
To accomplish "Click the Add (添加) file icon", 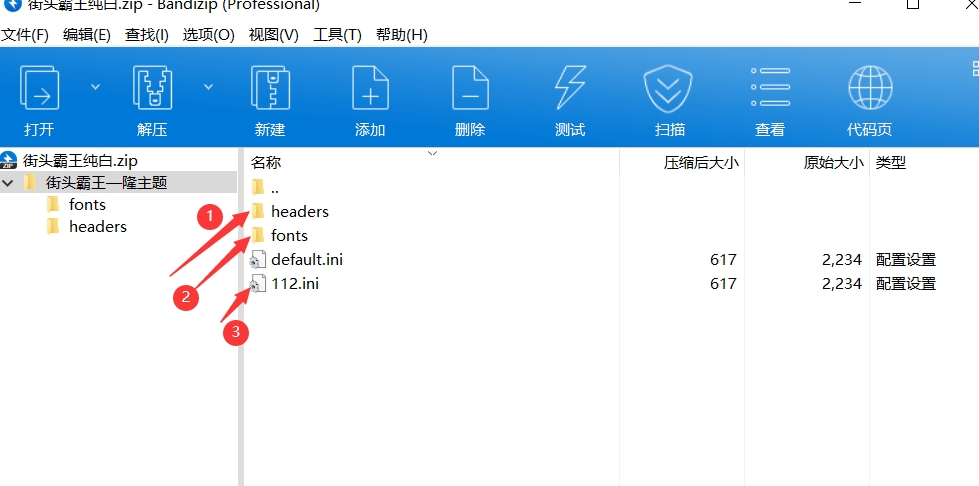I will click(370, 90).
